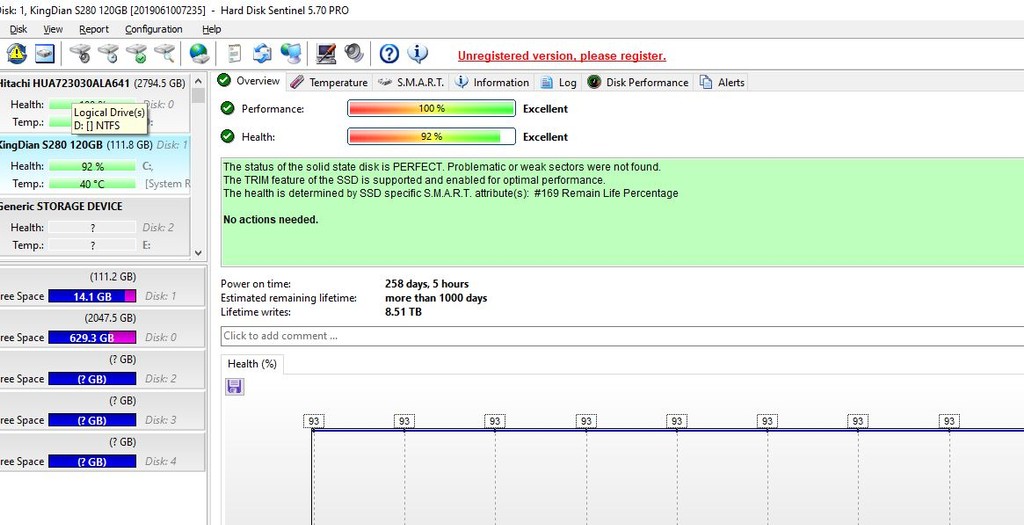Image resolution: width=1024 pixels, height=525 pixels.
Task: Switch to the S.M.A.R.T. tab
Action: pyautogui.click(x=411, y=82)
